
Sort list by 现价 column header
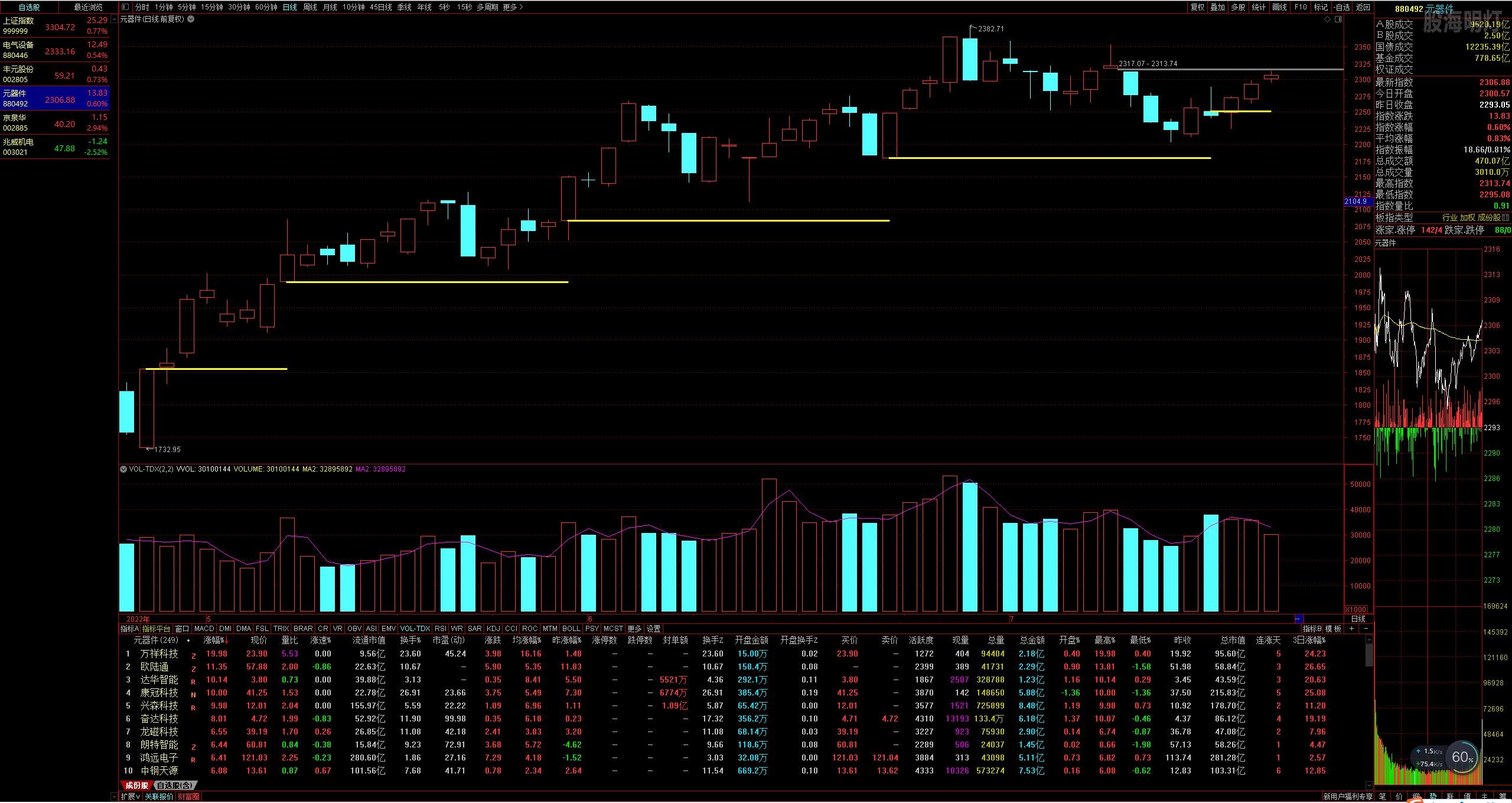pyautogui.click(x=259, y=641)
